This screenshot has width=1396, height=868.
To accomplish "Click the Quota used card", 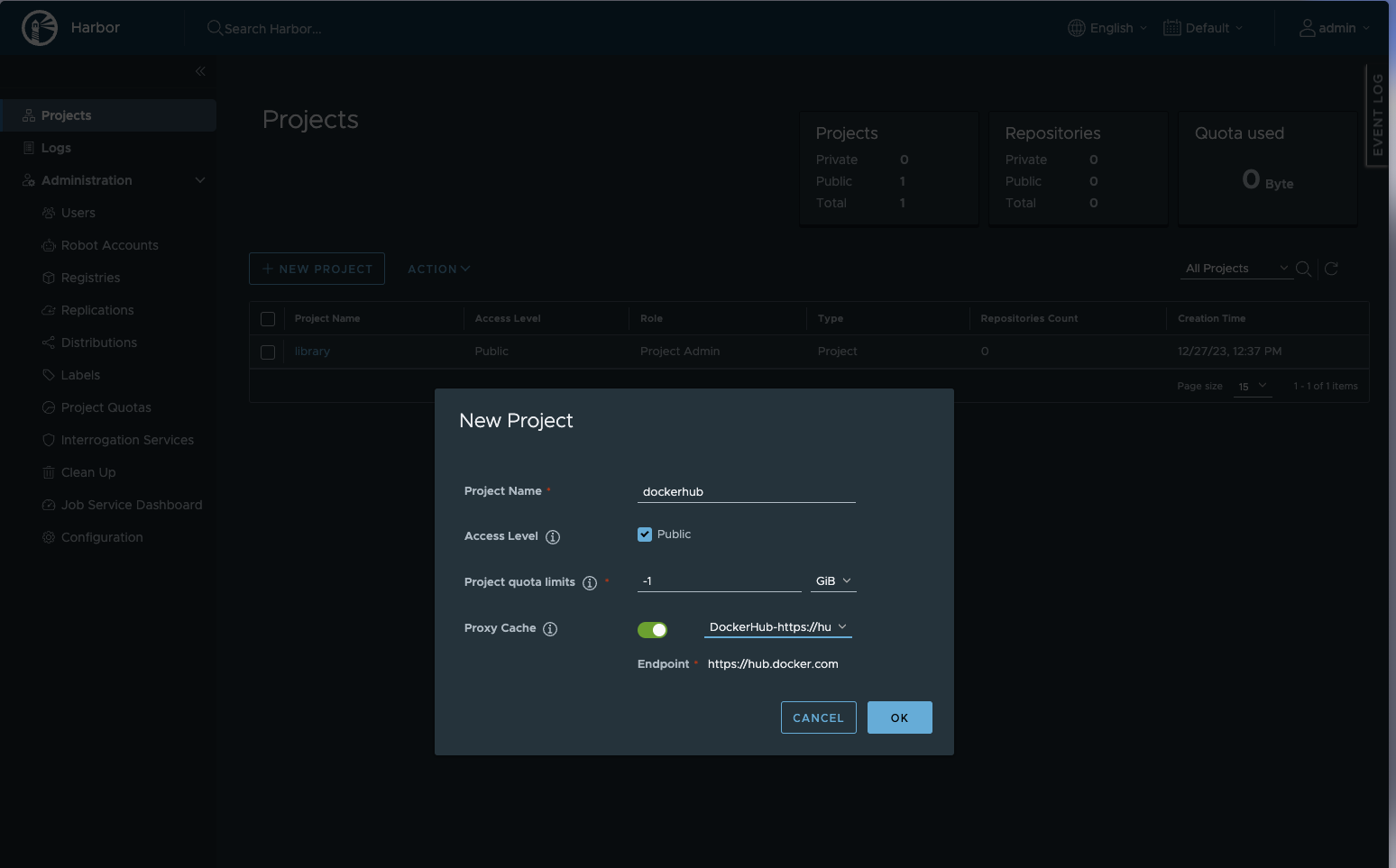I will 1267,169.
